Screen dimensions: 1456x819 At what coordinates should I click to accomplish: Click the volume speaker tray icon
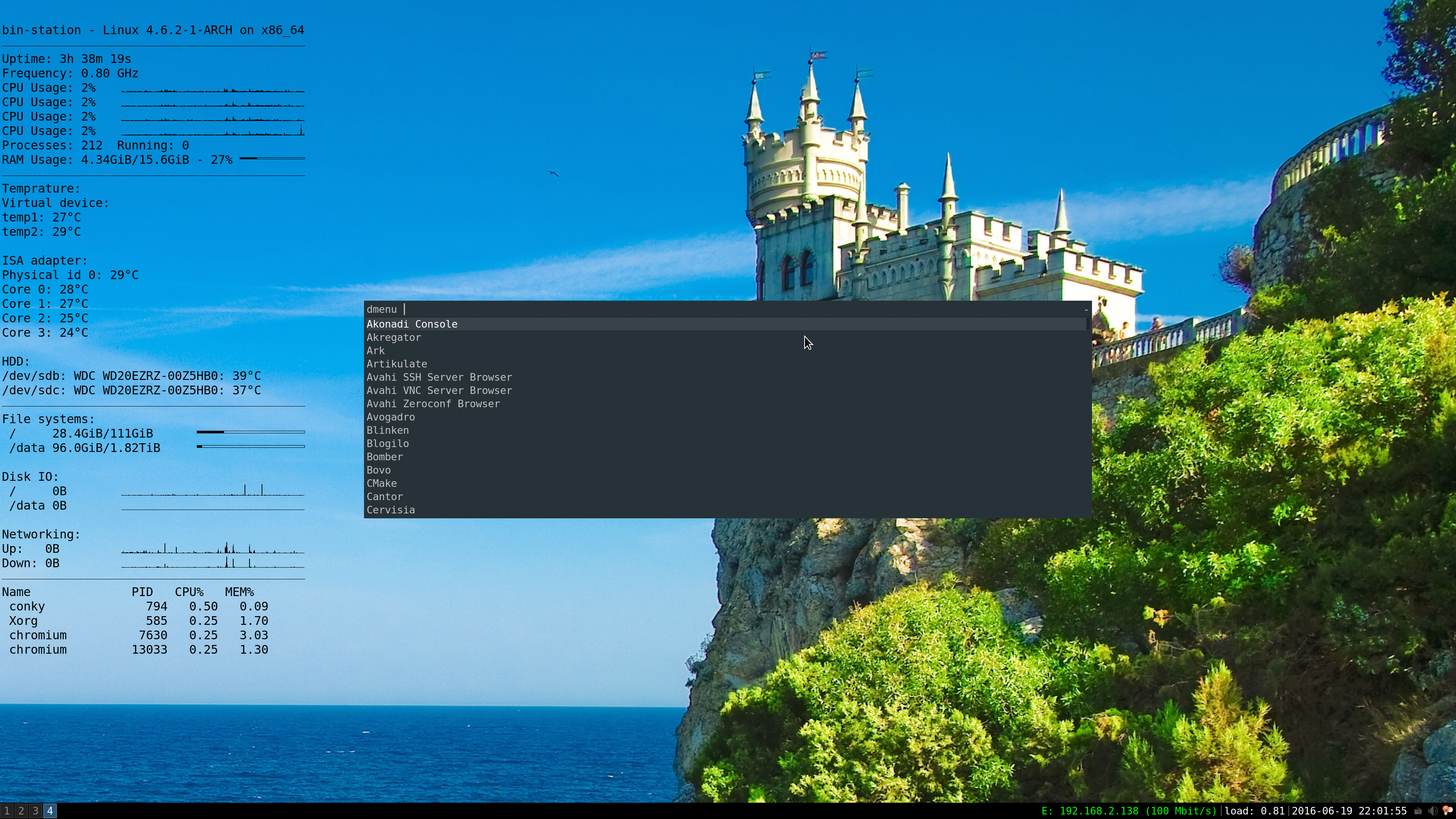1432,811
